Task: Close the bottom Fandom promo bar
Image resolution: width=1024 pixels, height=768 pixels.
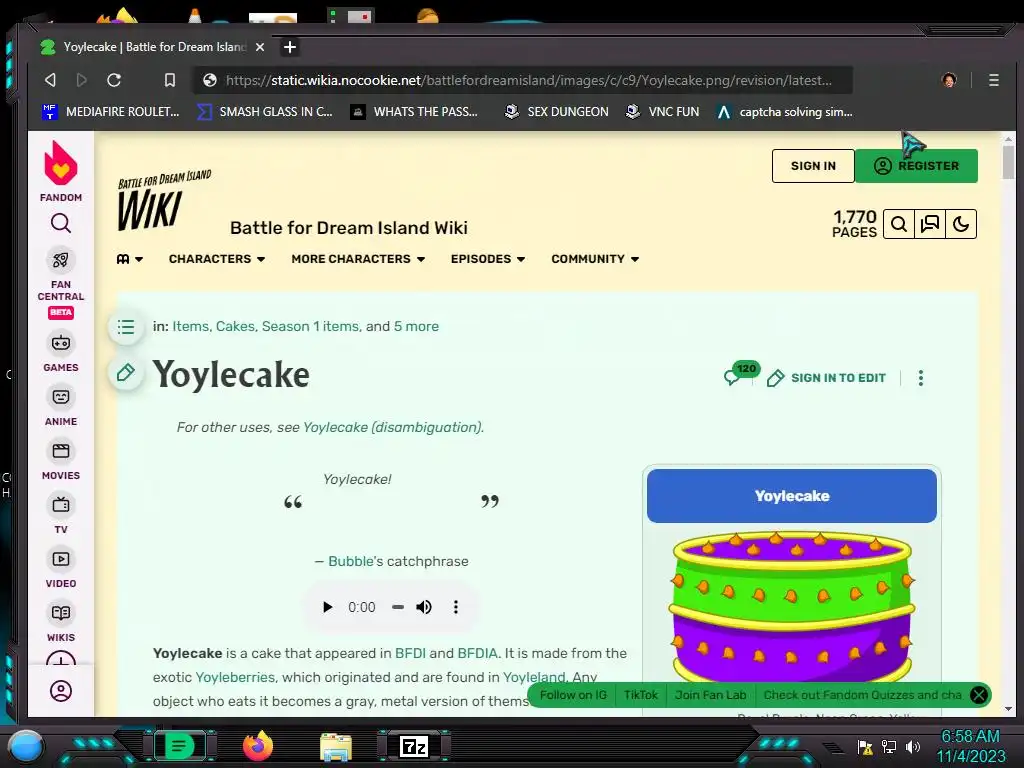Action: [x=978, y=695]
